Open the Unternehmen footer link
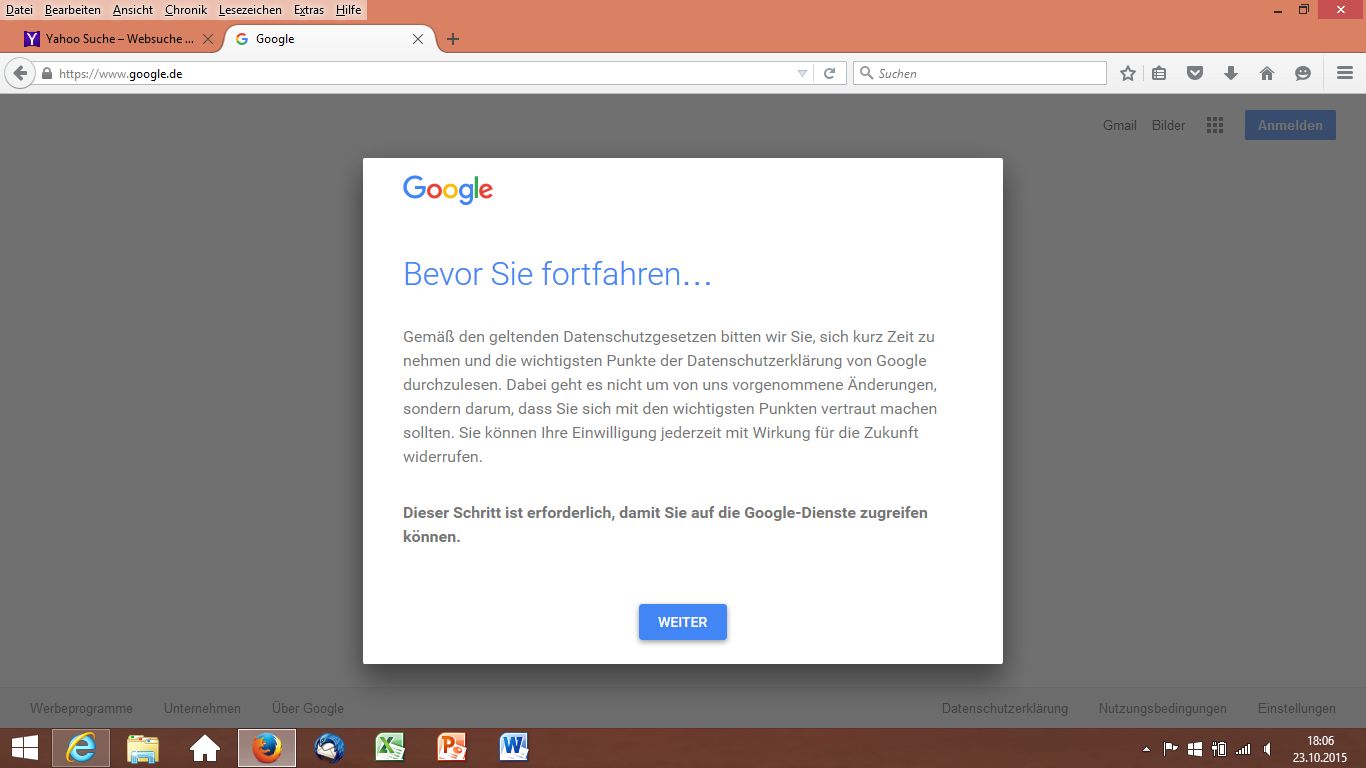This screenshot has height=768, width=1366. pos(202,708)
